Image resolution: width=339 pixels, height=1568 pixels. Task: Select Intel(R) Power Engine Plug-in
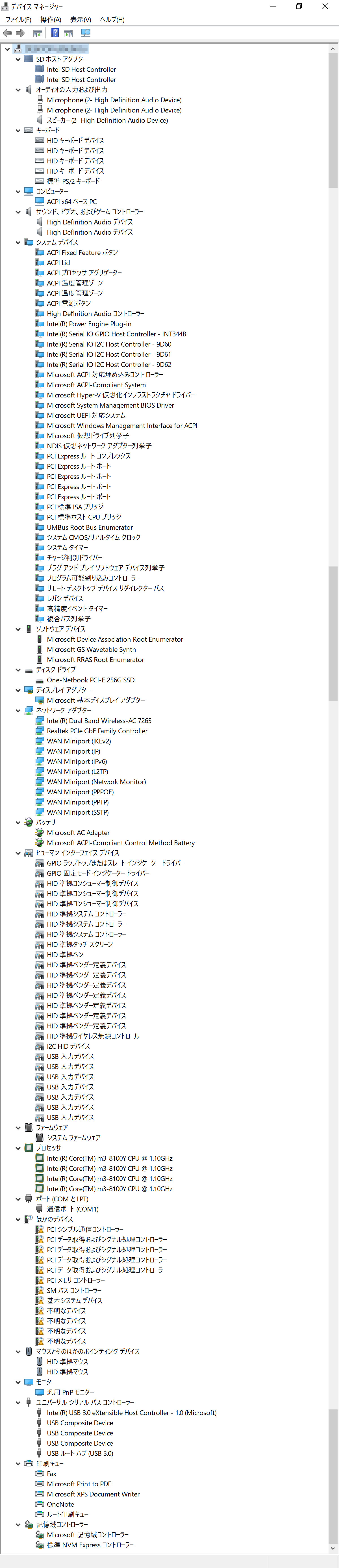(x=89, y=324)
